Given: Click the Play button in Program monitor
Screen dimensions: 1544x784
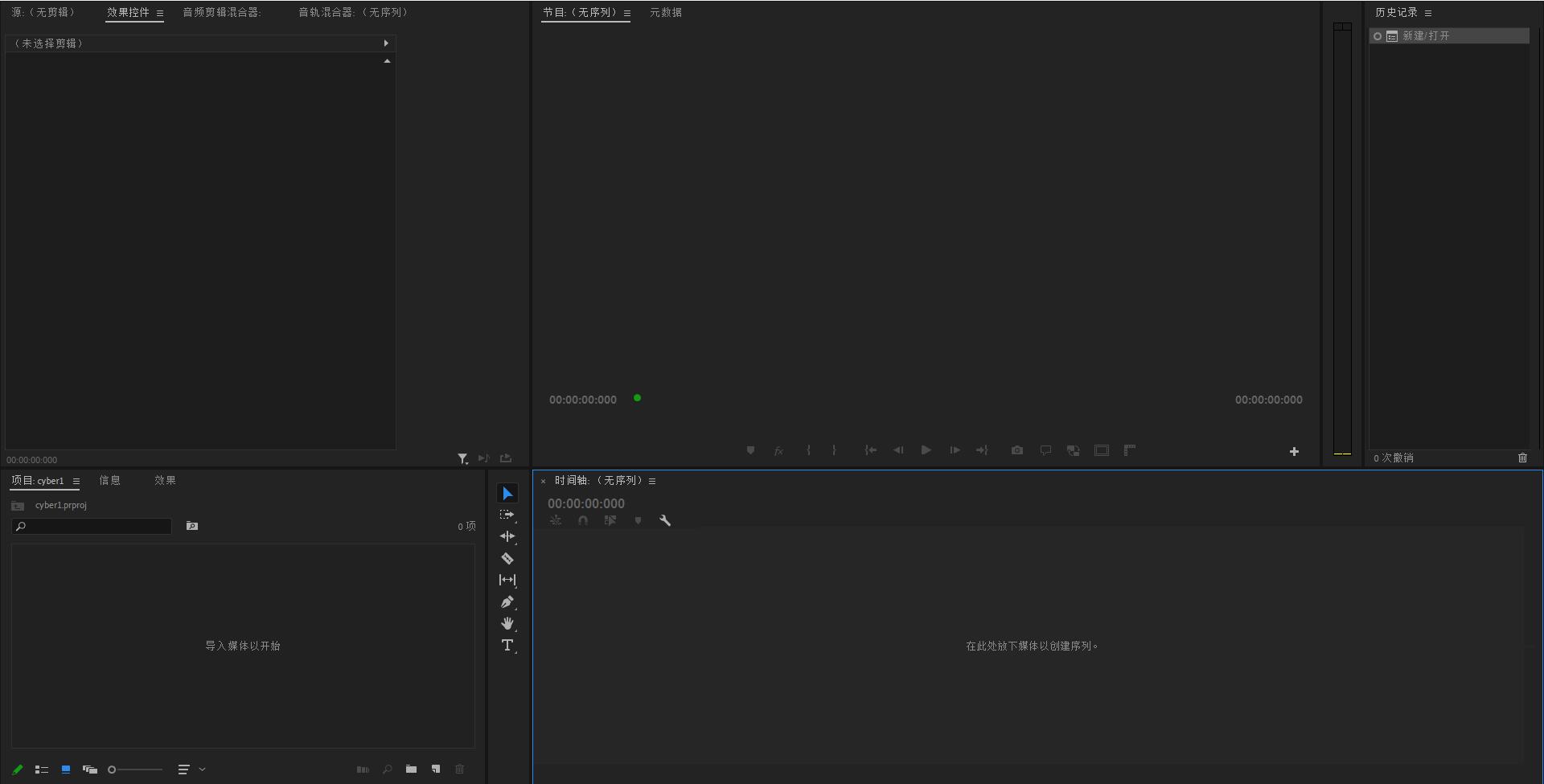Looking at the screenshot, I should (x=926, y=450).
